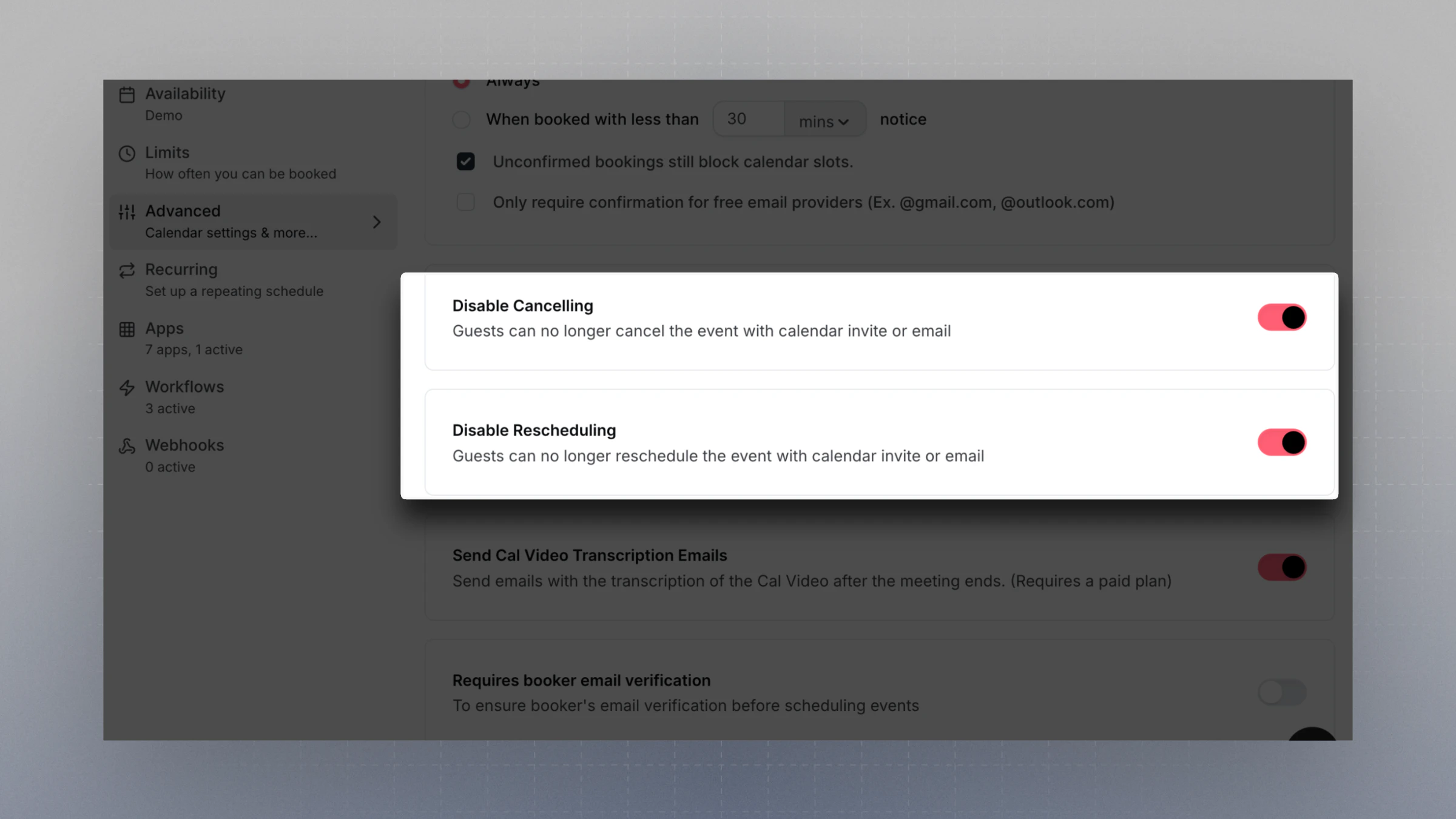The image size is (1456, 819).
Task: Click the dark round bubble at bottom right
Action: click(x=1312, y=735)
